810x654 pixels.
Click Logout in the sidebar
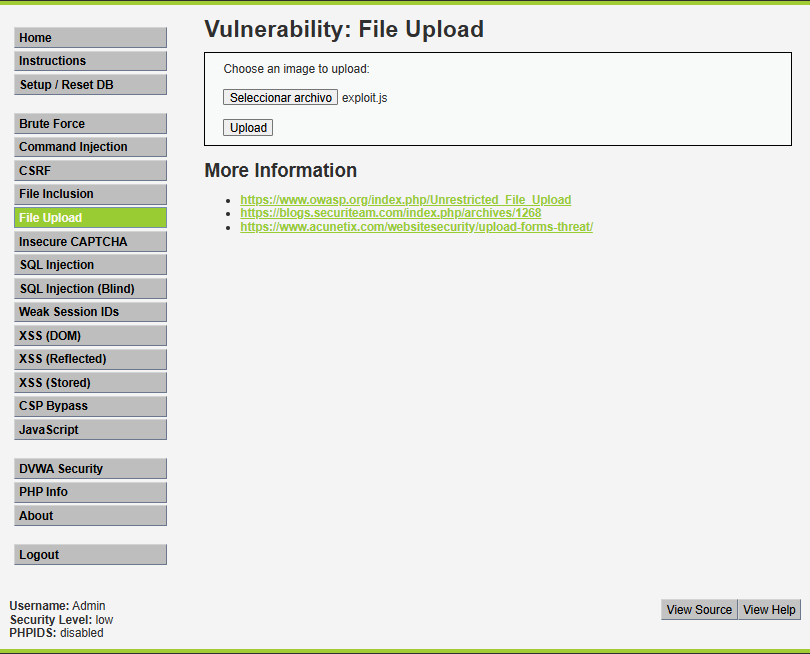(90, 555)
